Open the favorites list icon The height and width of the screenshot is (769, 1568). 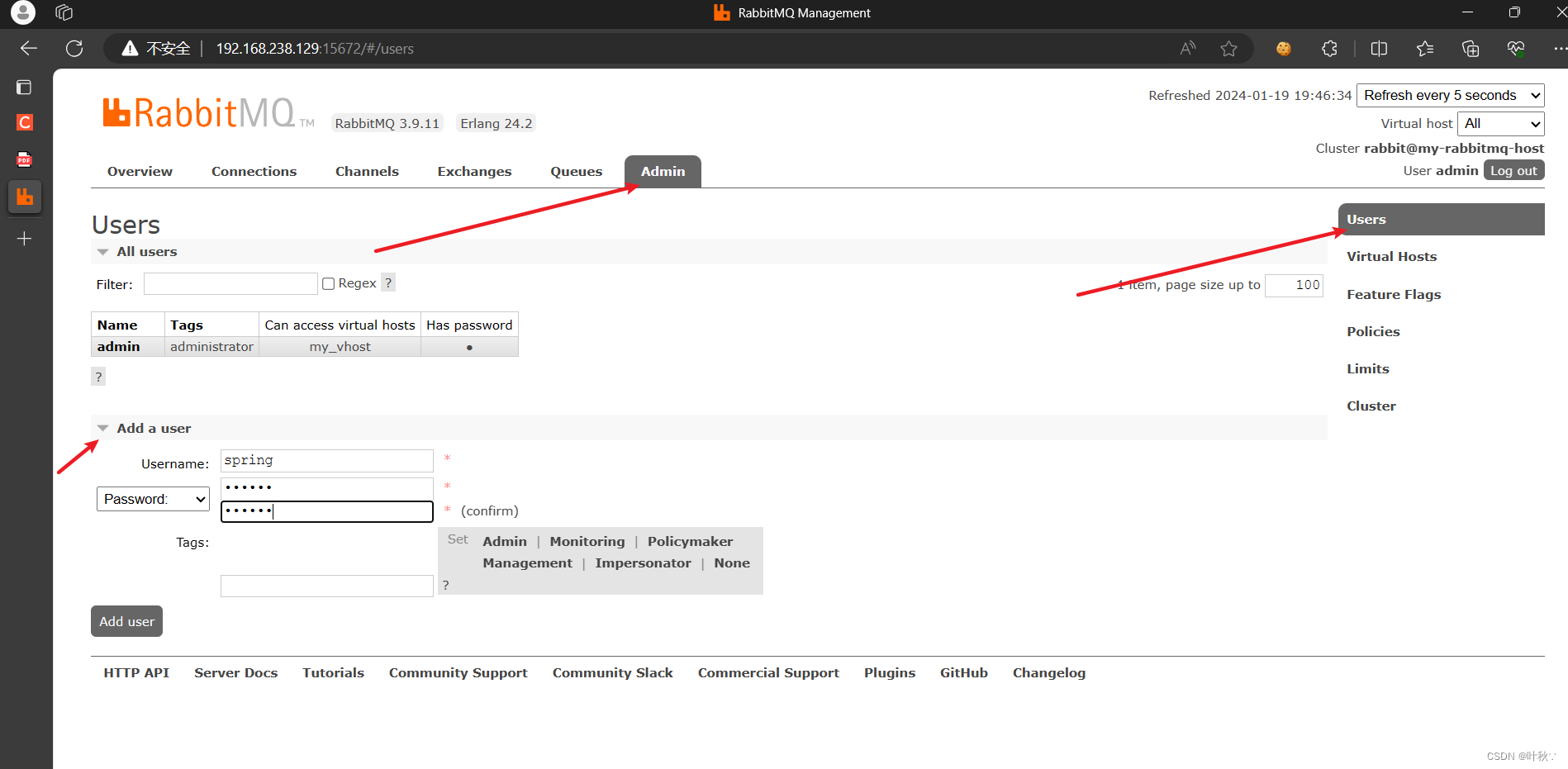[1425, 49]
